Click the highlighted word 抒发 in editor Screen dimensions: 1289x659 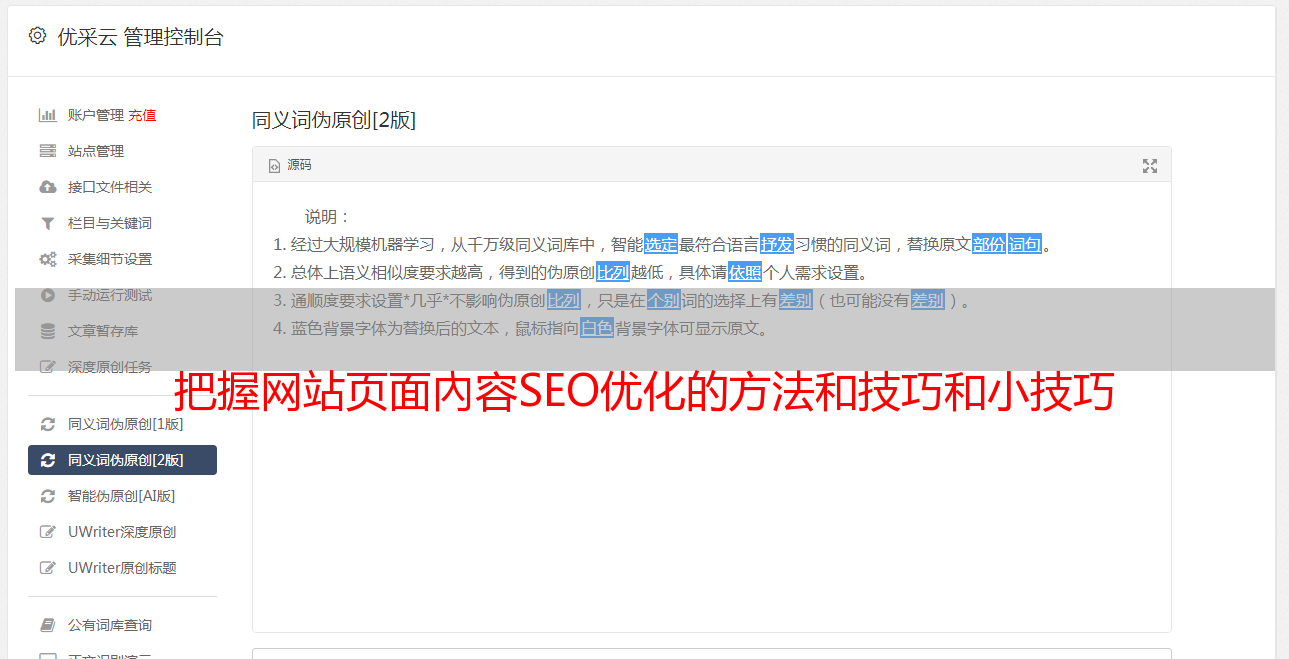click(777, 244)
